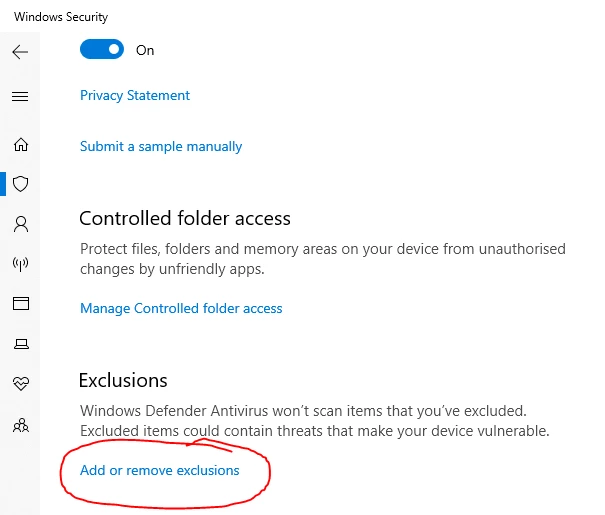Screen dimensions: 605x515
Task: Open the Privacy Statement link
Action: click(135, 95)
